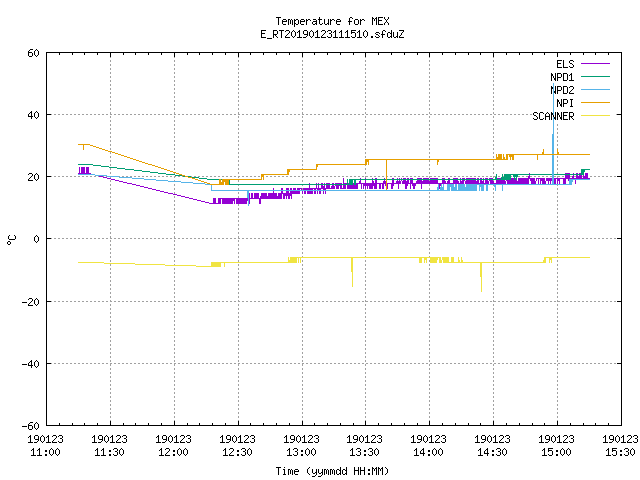
Task: Click the y-axis label -40
Action: coord(31,364)
